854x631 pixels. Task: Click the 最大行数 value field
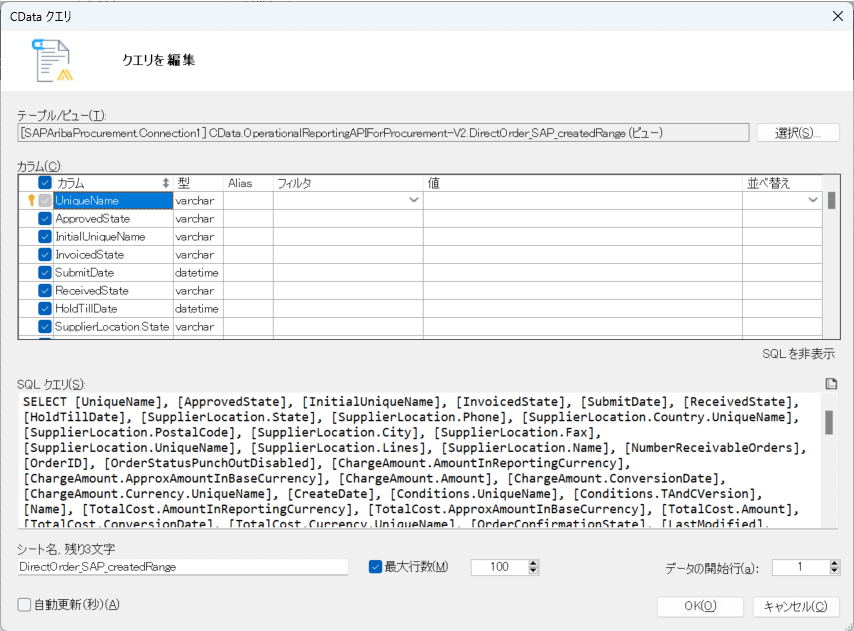(499, 567)
